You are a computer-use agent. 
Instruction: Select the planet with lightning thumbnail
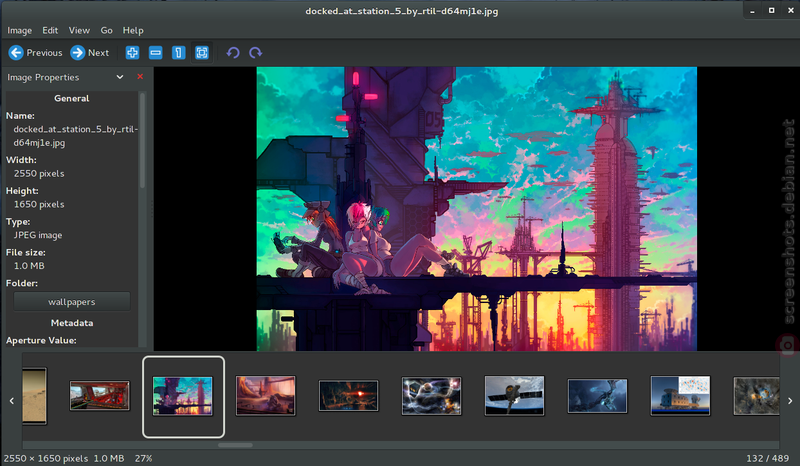[432, 396]
